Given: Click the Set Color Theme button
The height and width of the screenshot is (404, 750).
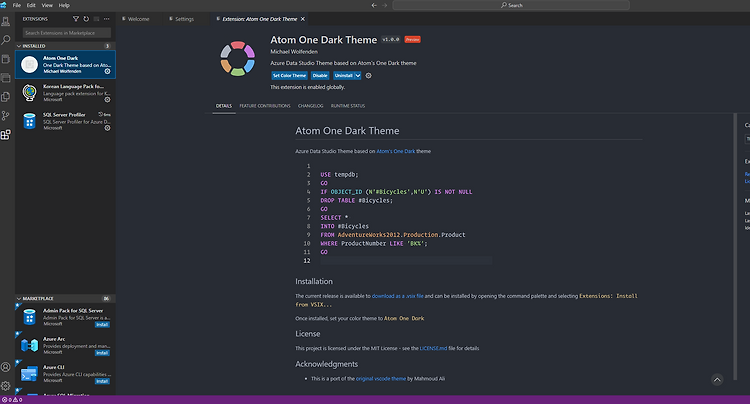Looking at the screenshot, I should pyautogui.click(x=289, y=76).
